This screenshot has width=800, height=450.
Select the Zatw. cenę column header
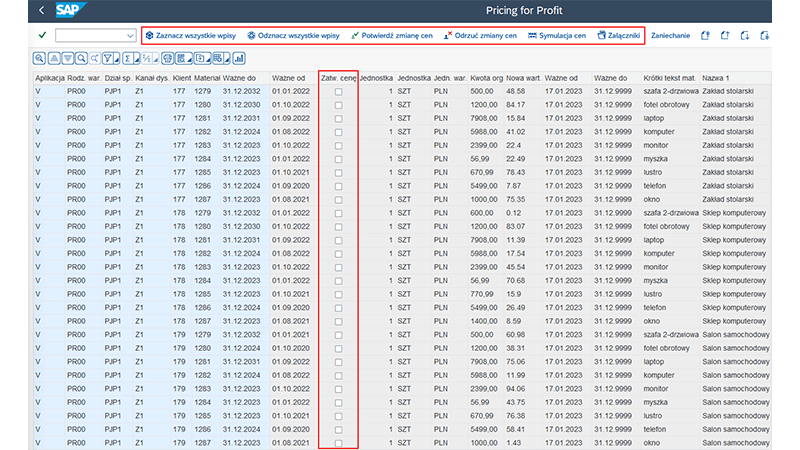[338, 78]
